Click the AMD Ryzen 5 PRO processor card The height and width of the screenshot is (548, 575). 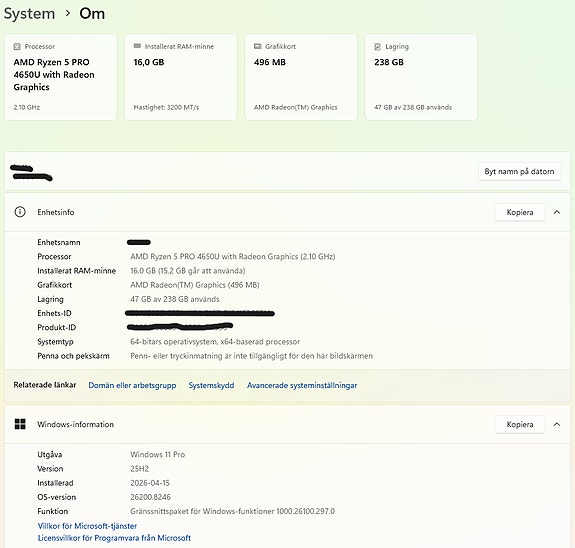61,77
